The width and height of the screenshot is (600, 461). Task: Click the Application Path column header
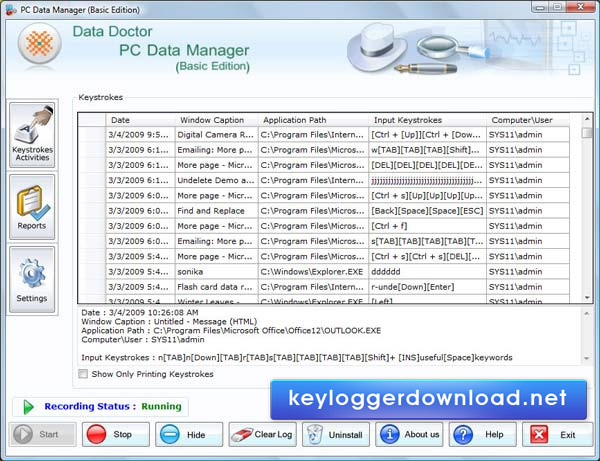(314, 120)
